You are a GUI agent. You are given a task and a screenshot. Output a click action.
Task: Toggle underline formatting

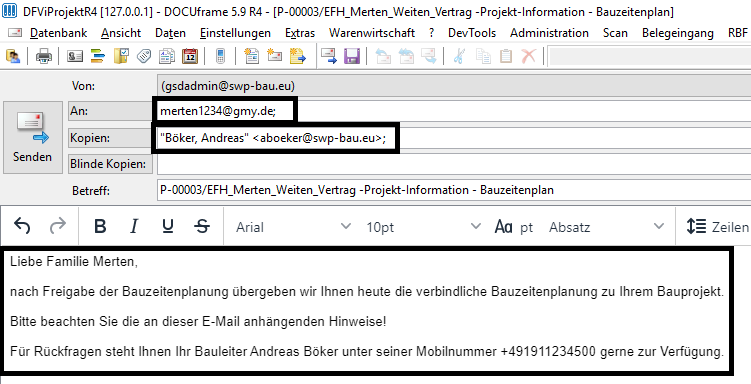pyautogui.click(x=168, y=226)
